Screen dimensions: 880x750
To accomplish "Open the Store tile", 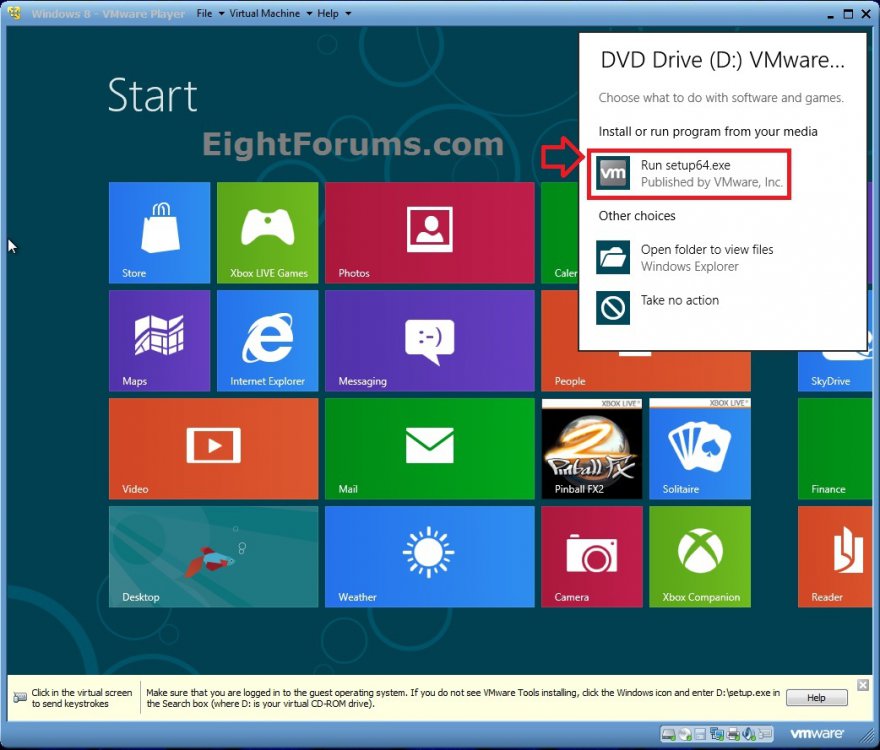I will click(x=159, y=232).
